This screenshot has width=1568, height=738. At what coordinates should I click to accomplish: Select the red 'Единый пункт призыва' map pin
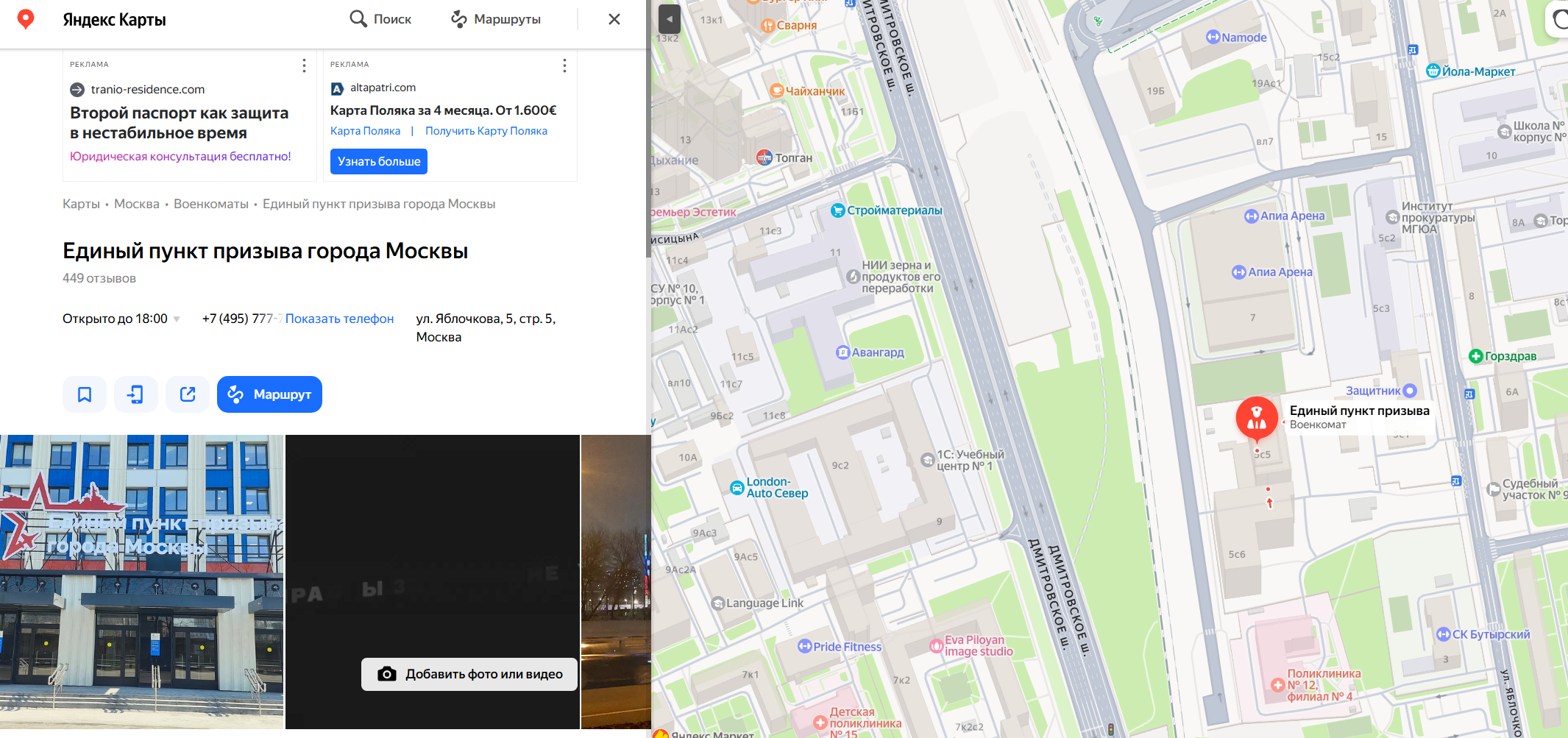1257,418
